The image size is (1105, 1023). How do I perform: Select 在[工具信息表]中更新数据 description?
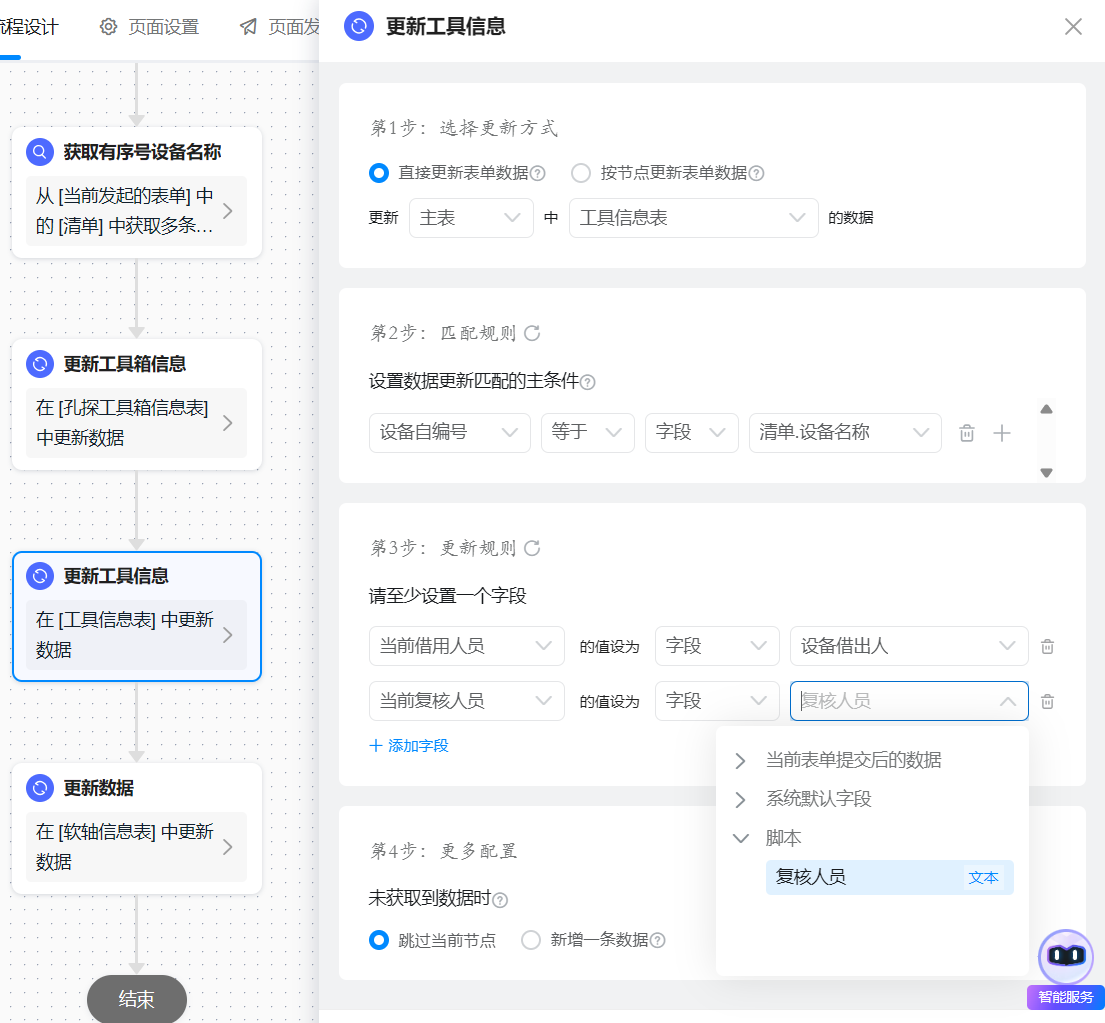136,635
